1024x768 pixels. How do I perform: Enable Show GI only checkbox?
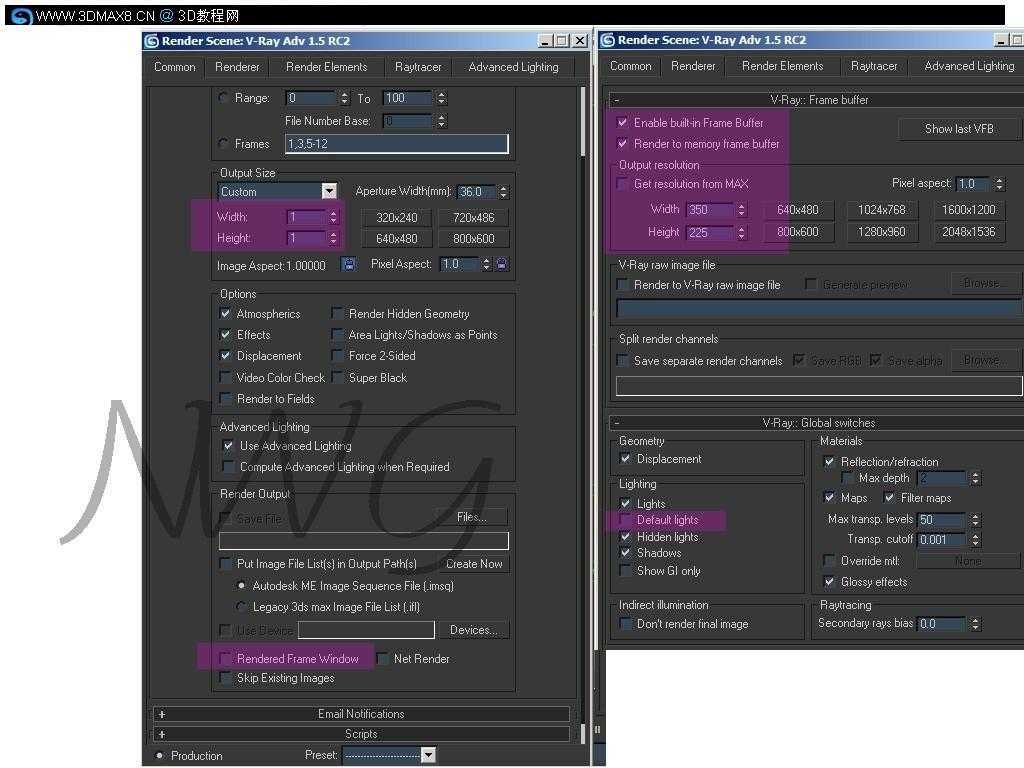pos(626,571)
